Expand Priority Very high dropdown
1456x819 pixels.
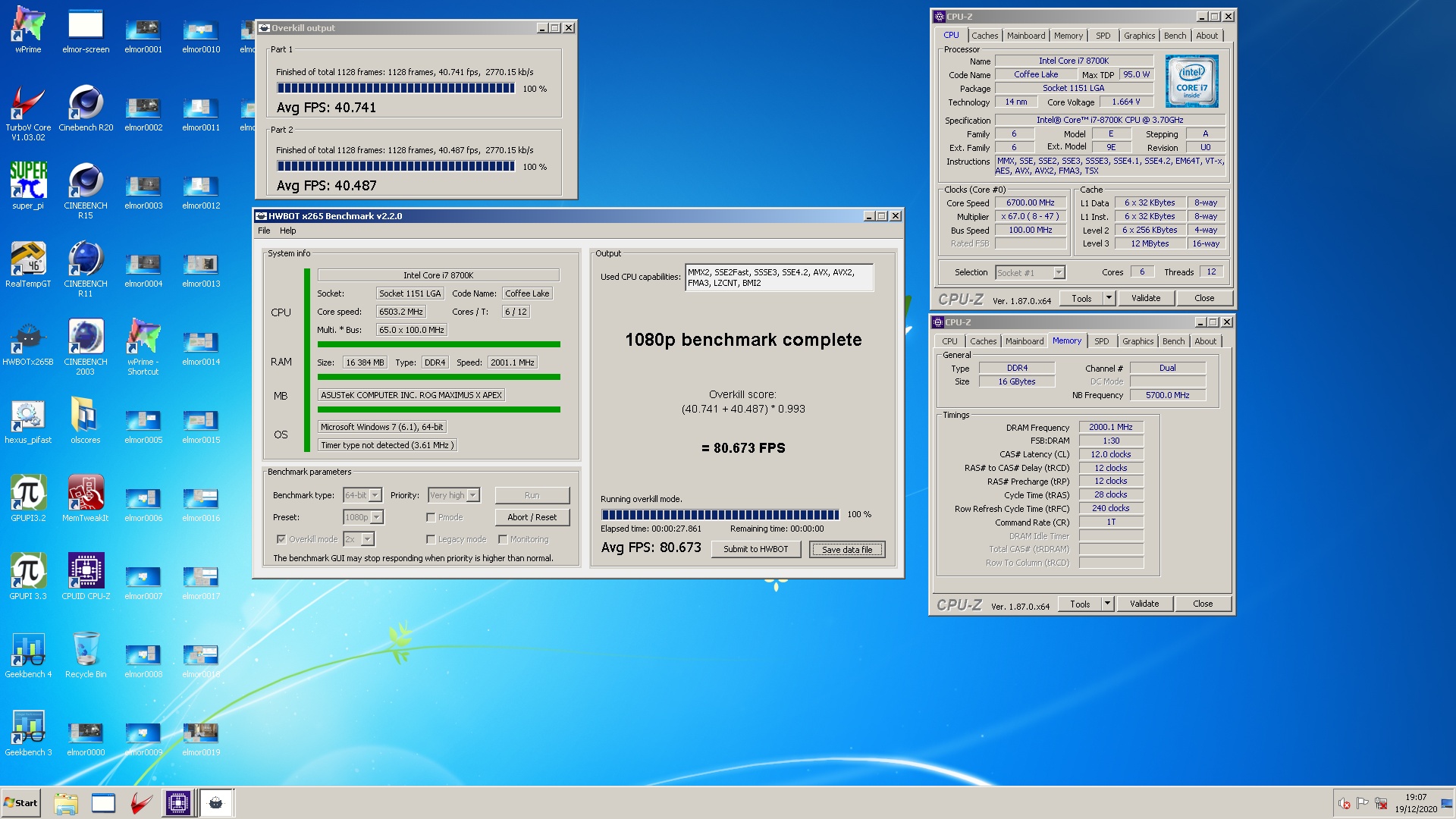(x=473, y=495)
